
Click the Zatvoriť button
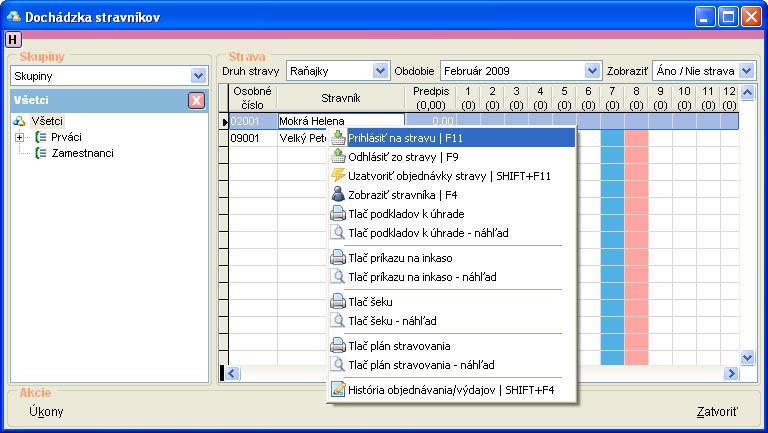[716, 411]
